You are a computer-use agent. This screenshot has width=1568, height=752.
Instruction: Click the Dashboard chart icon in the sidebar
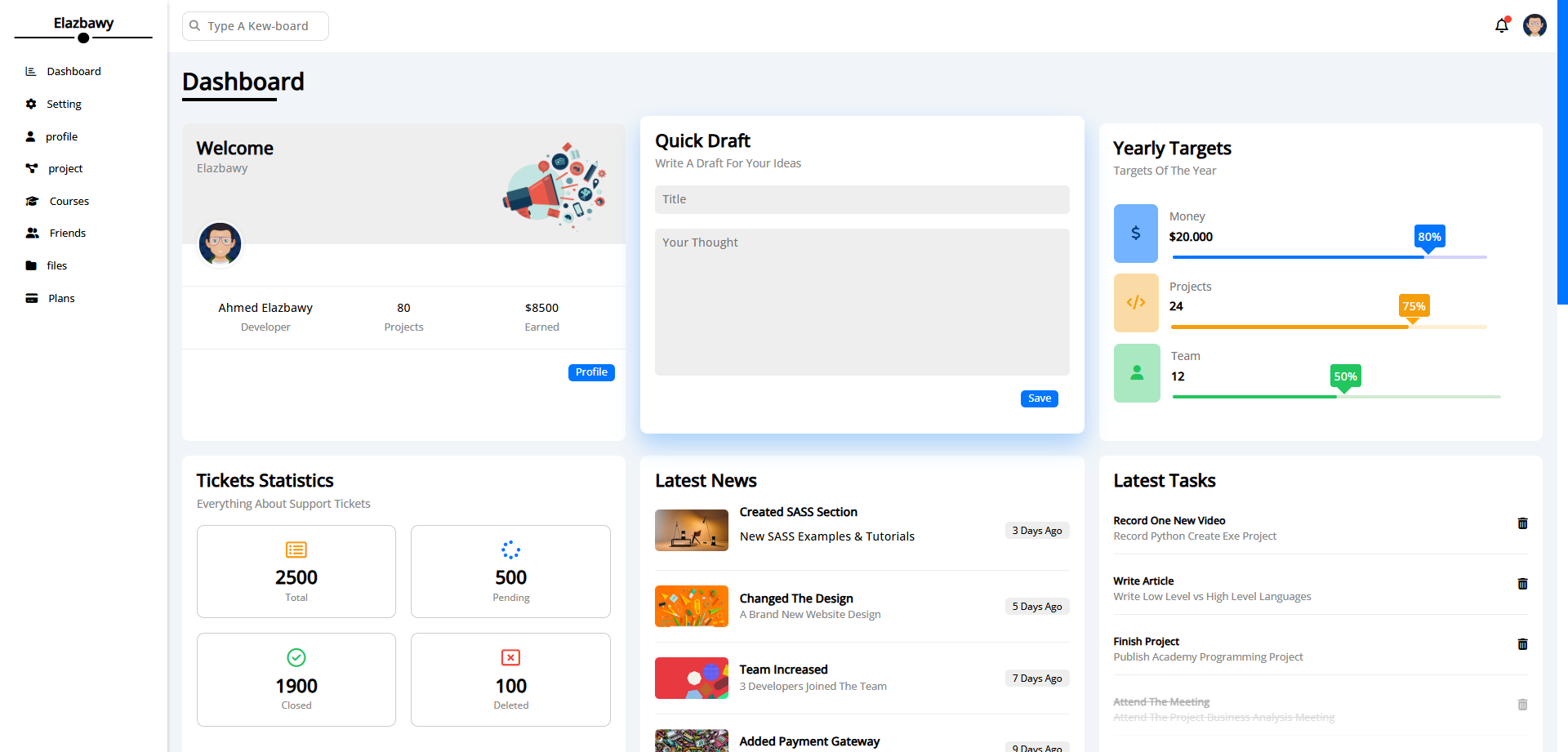tap(31, 71)
